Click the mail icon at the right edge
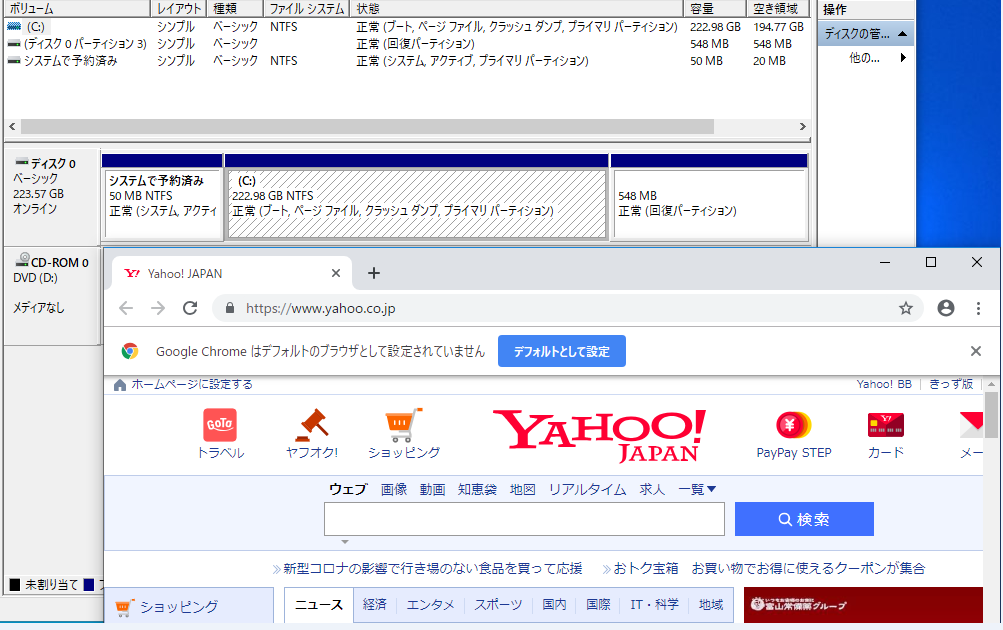Image resolution: width=1003 pixels, height=630 pixels. 971,425
